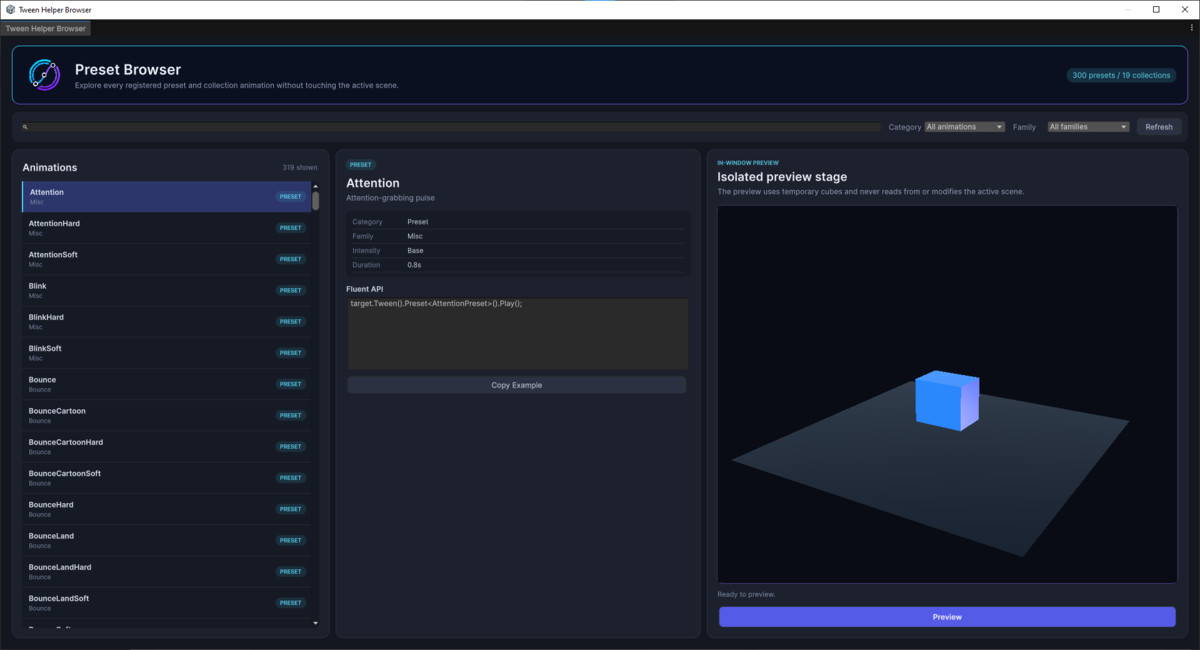This screenshot has width=1200, height=650.
Task: Click the blue cube in the preview stage
Action: click(947, 400)
